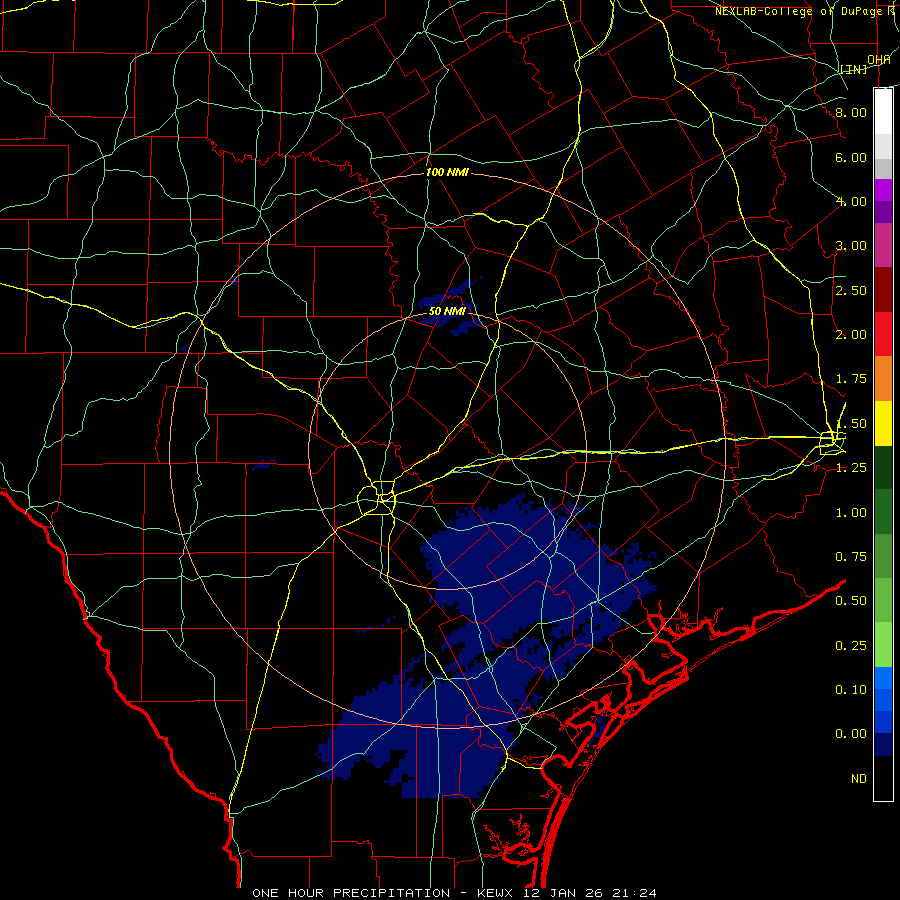Click the '1.50' legend value
Screen dimensions: 900x900
851,424
